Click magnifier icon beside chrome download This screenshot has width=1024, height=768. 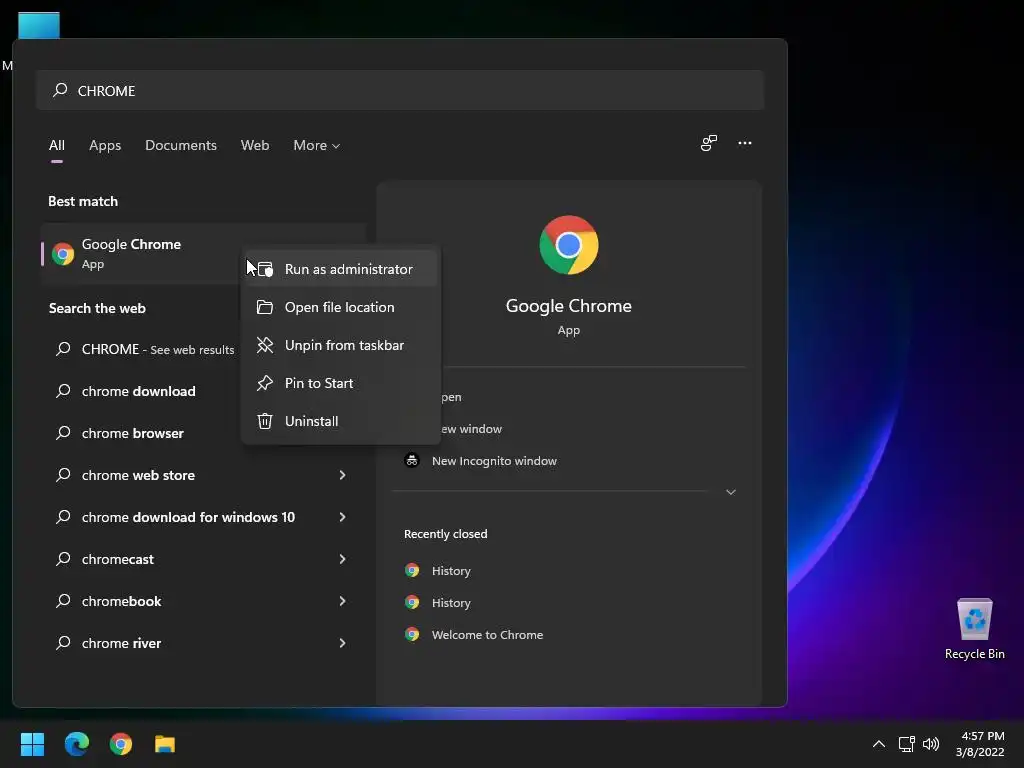coord(63,391)
